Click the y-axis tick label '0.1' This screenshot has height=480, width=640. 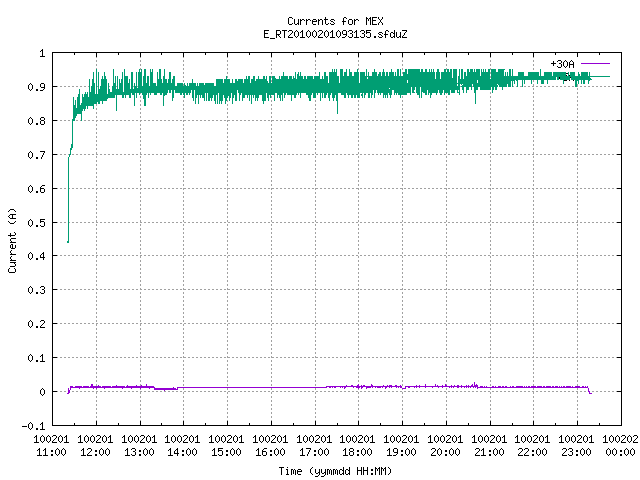36,358
